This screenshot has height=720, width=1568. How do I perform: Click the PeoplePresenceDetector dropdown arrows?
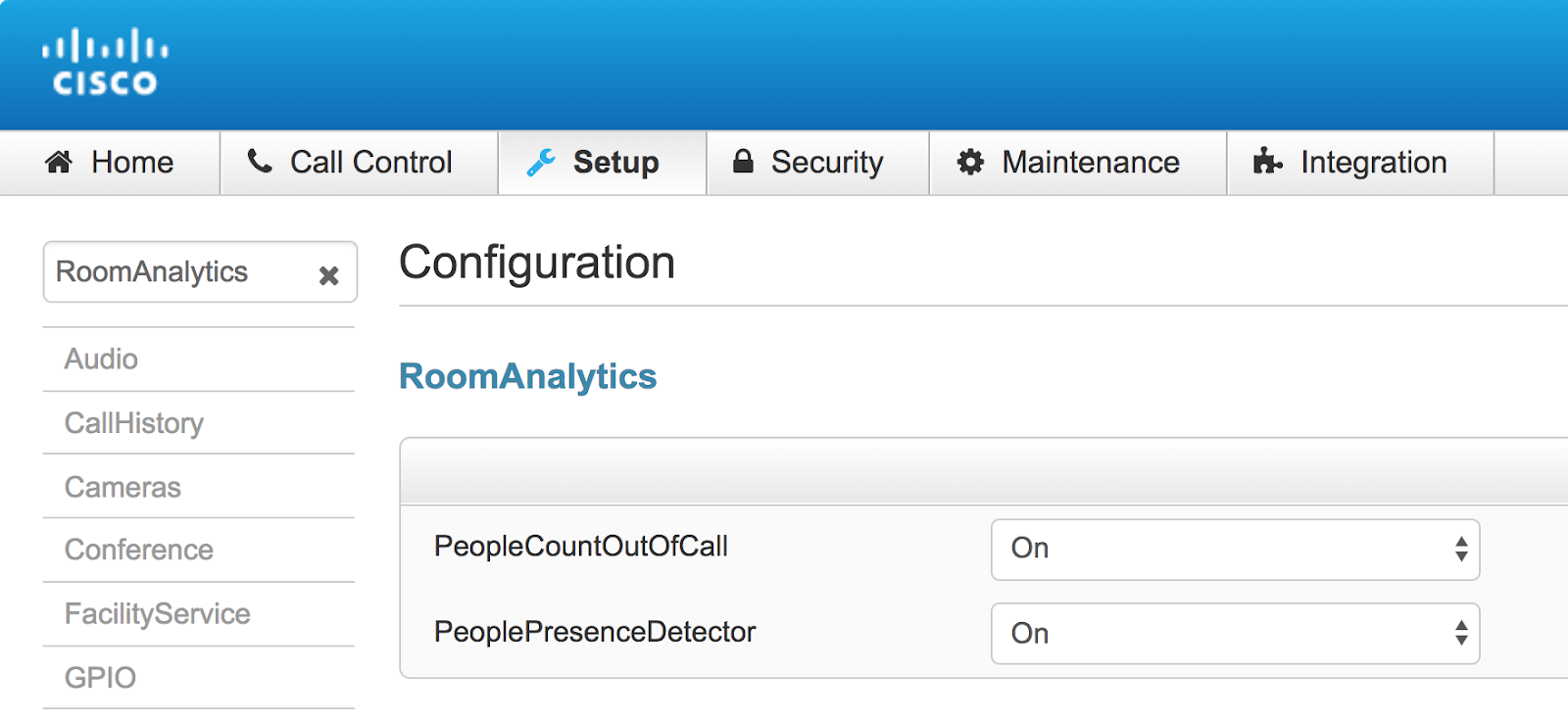point(1461,633)
